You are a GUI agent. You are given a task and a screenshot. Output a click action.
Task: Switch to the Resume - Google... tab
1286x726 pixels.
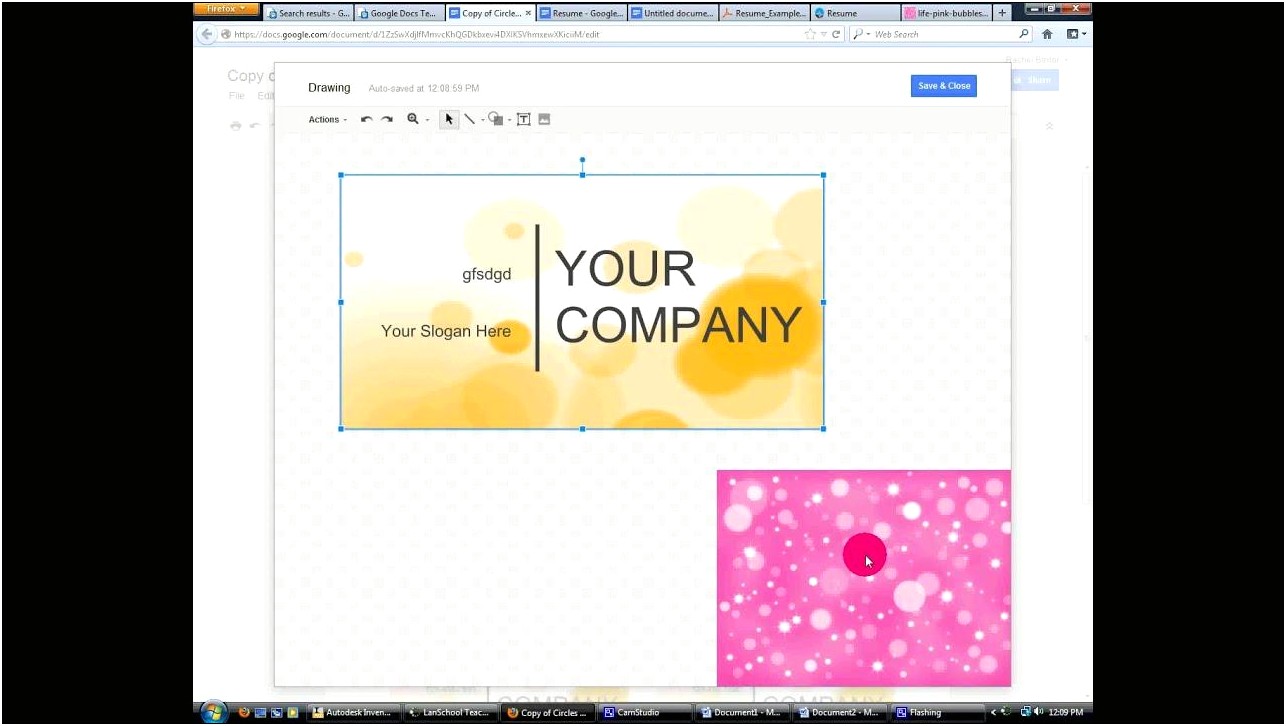pos(581,13)
